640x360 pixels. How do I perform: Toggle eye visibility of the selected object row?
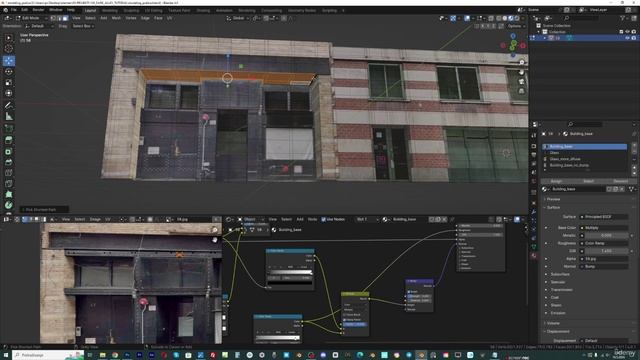(628, 38)
